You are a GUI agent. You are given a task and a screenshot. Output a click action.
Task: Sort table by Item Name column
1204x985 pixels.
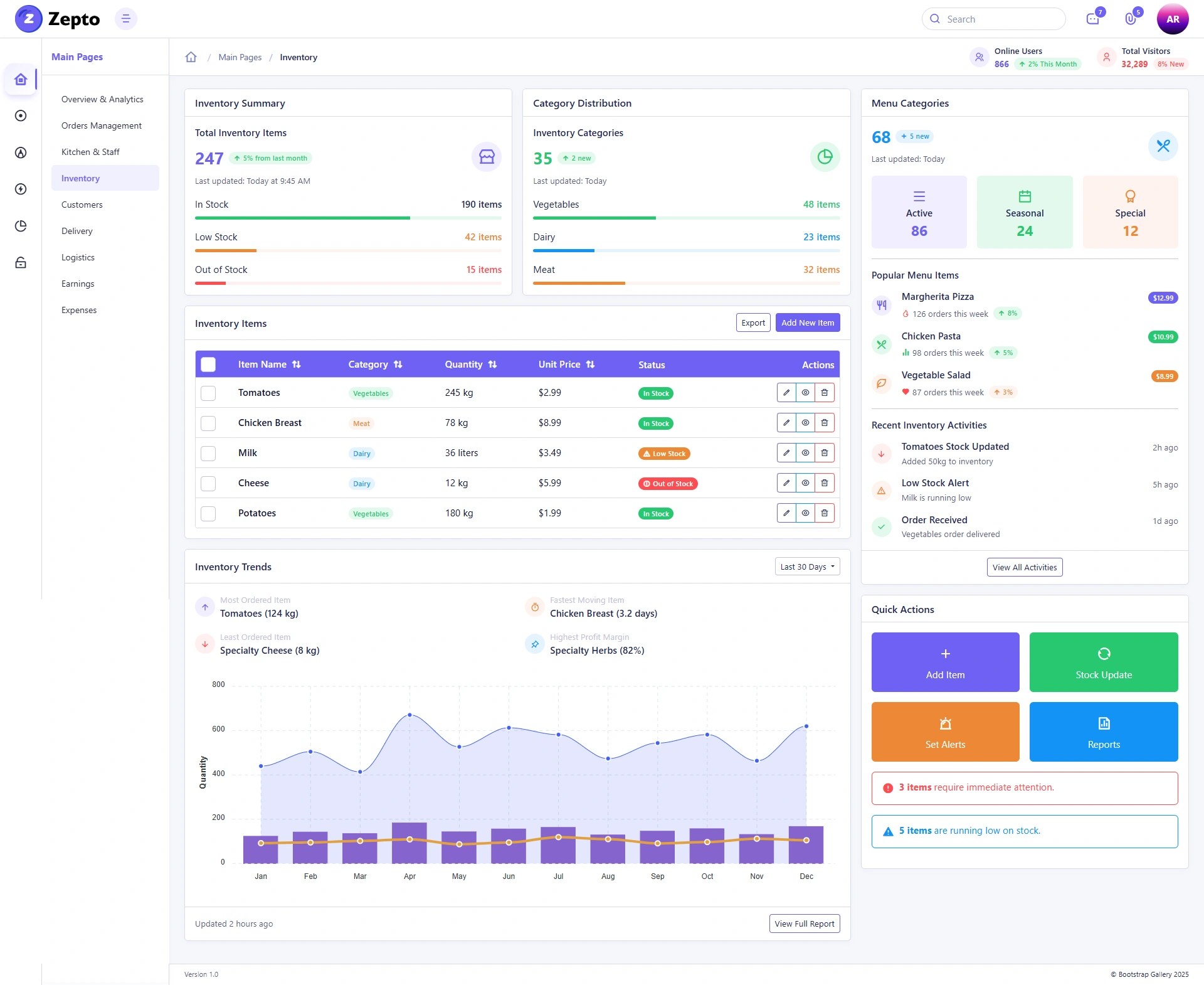click(x=269, y=365)
